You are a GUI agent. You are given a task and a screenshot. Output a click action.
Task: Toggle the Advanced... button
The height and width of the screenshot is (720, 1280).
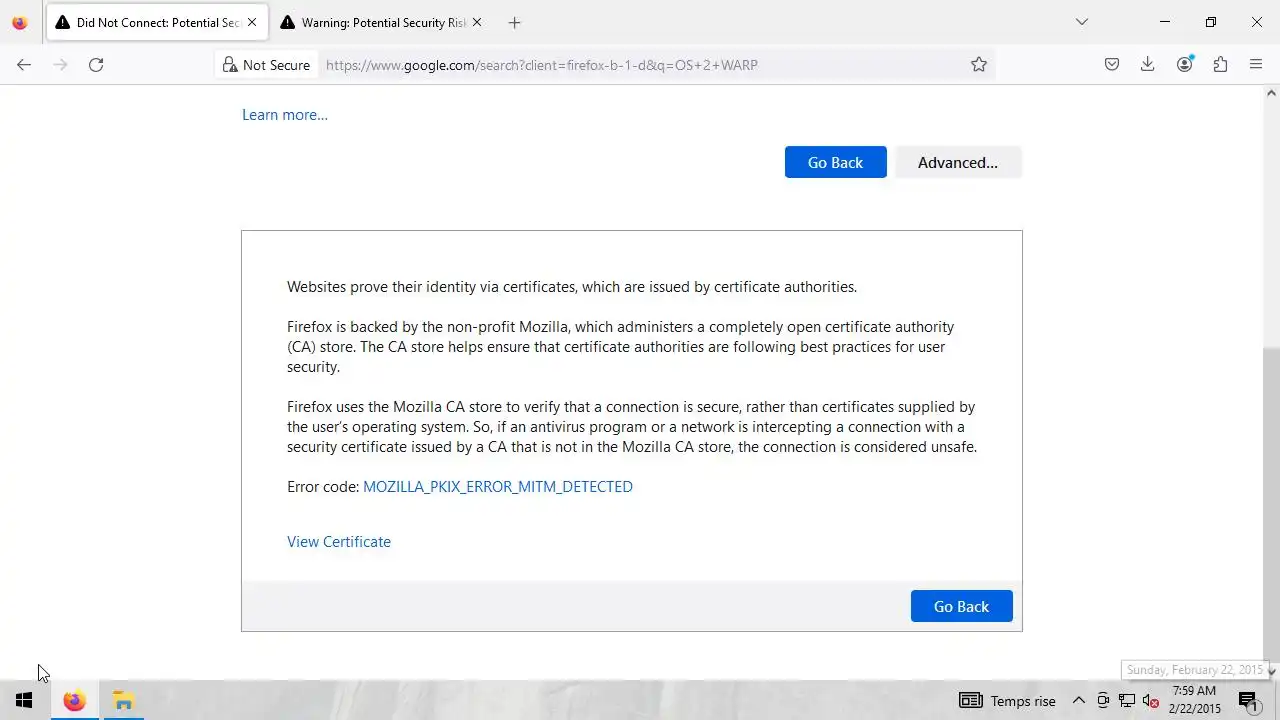point(958,162)
